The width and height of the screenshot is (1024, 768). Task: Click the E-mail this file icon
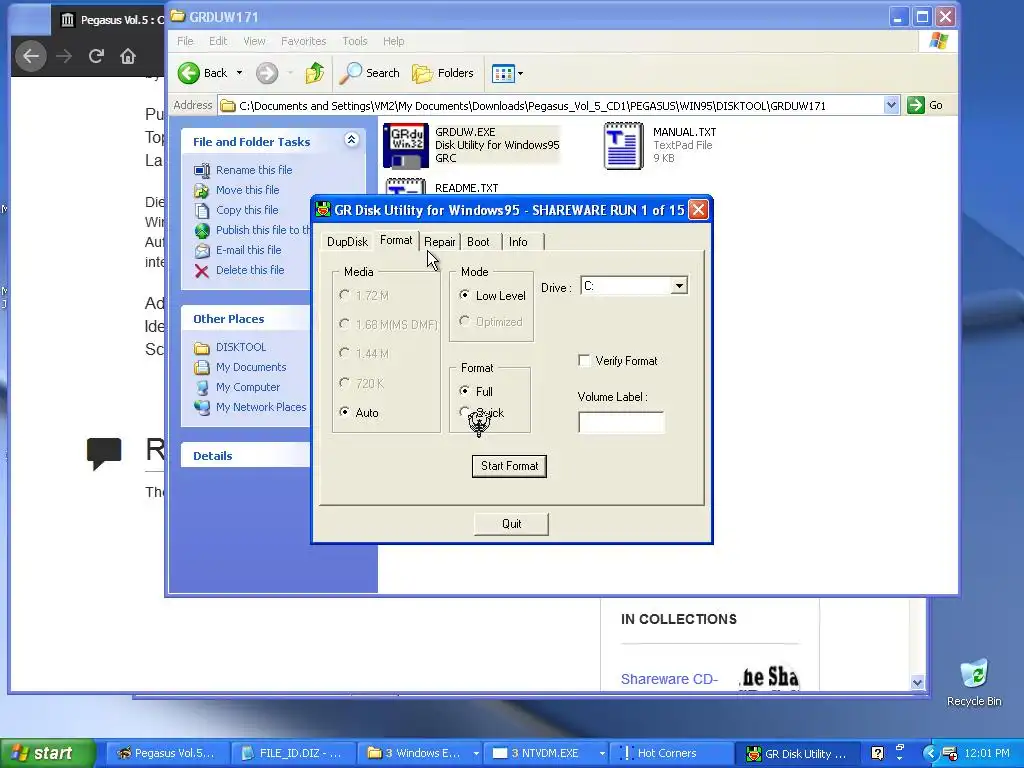[x=202, y=251]
